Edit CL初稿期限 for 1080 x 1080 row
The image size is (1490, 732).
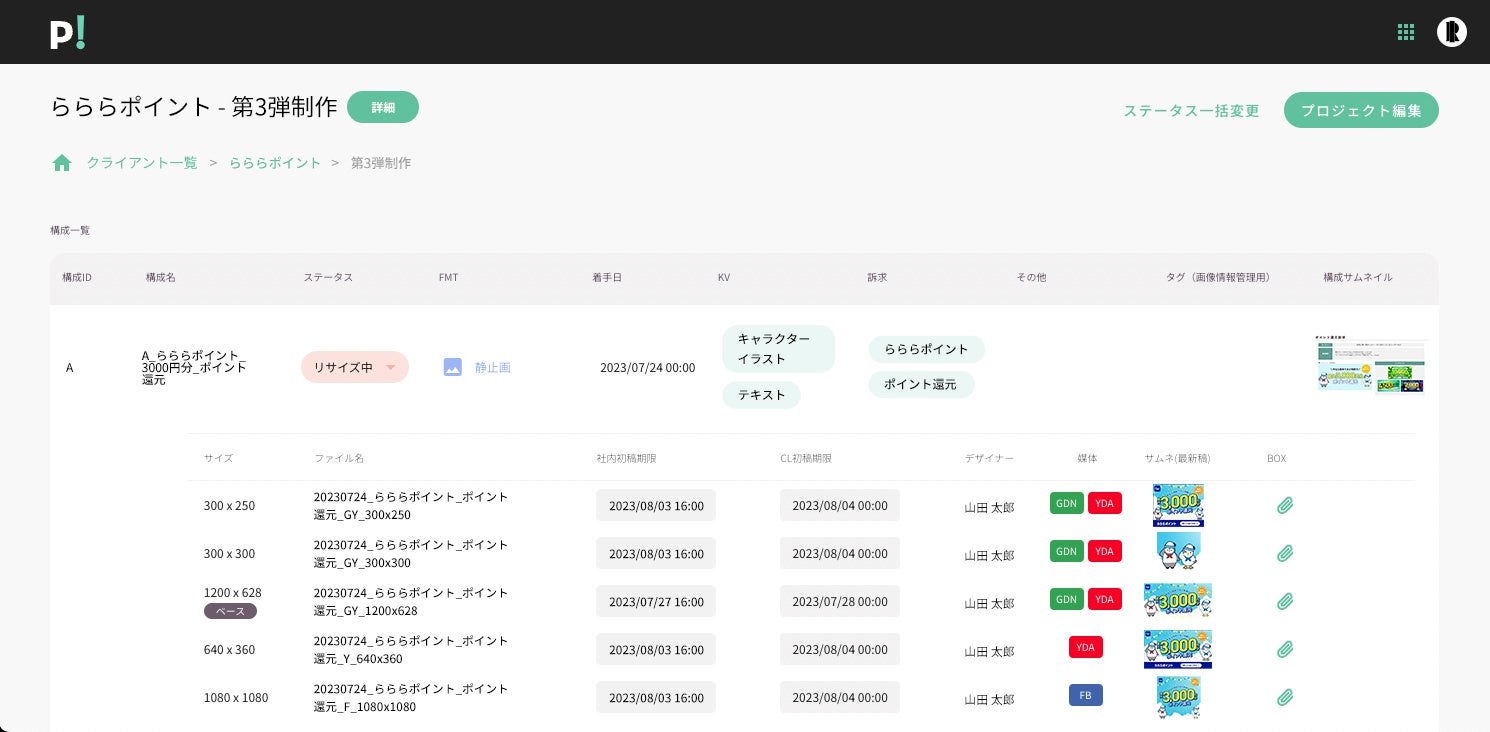pyautogui.click(x=840, y=697)
